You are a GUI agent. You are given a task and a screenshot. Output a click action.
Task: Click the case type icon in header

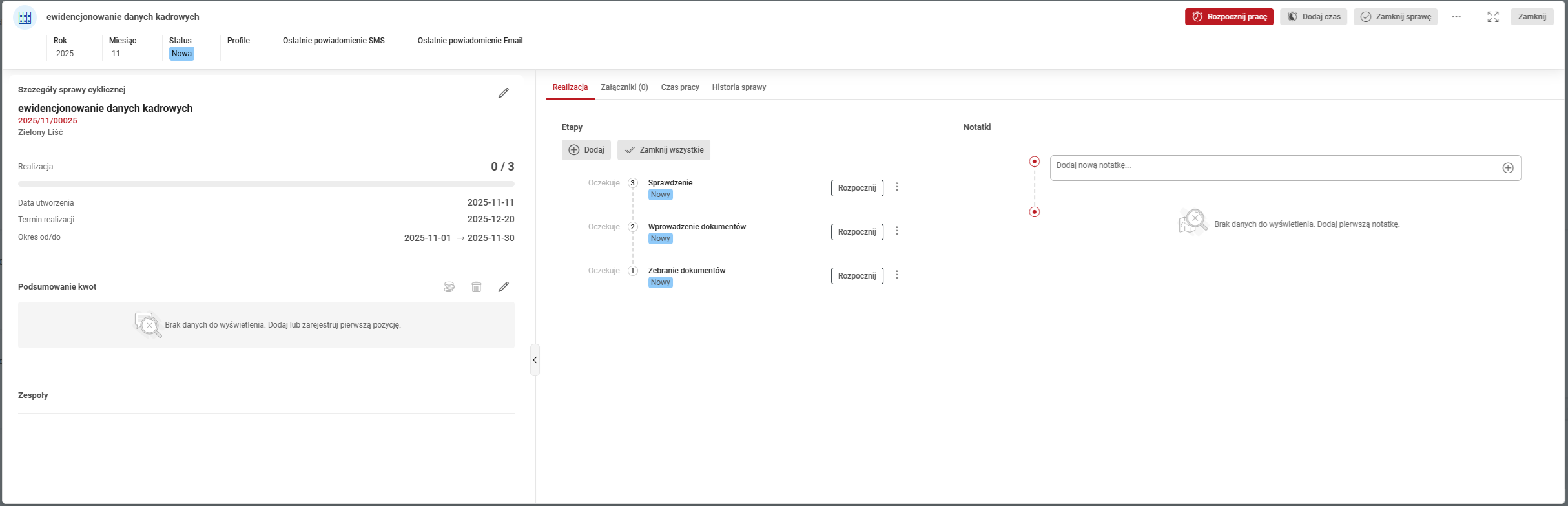(25, 17)
